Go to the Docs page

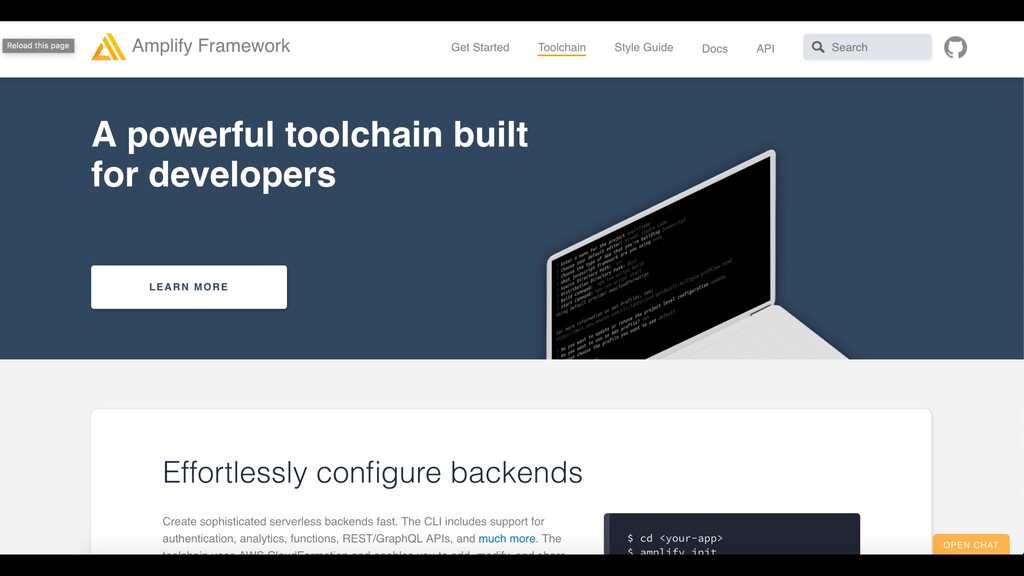tap(714, 48)
